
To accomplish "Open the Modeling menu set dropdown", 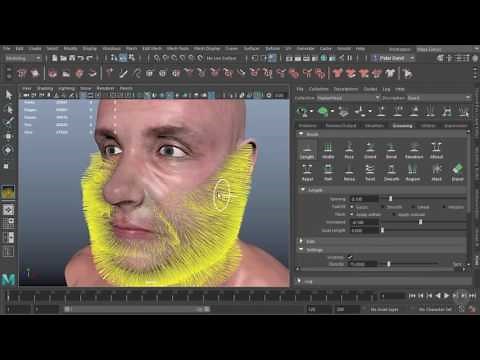I will click(x=23, y=58).
